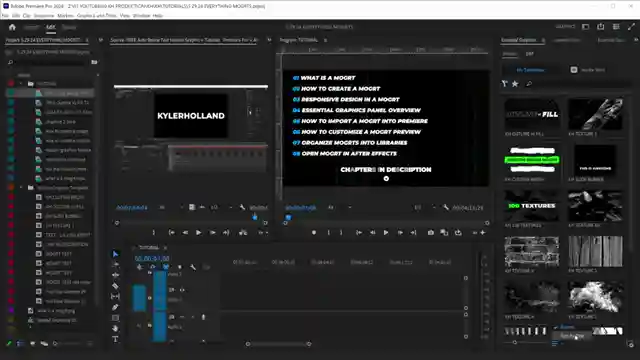Open Program monitor playback resolution dropdown
The image size is (640, 360).
click(424, 207)
